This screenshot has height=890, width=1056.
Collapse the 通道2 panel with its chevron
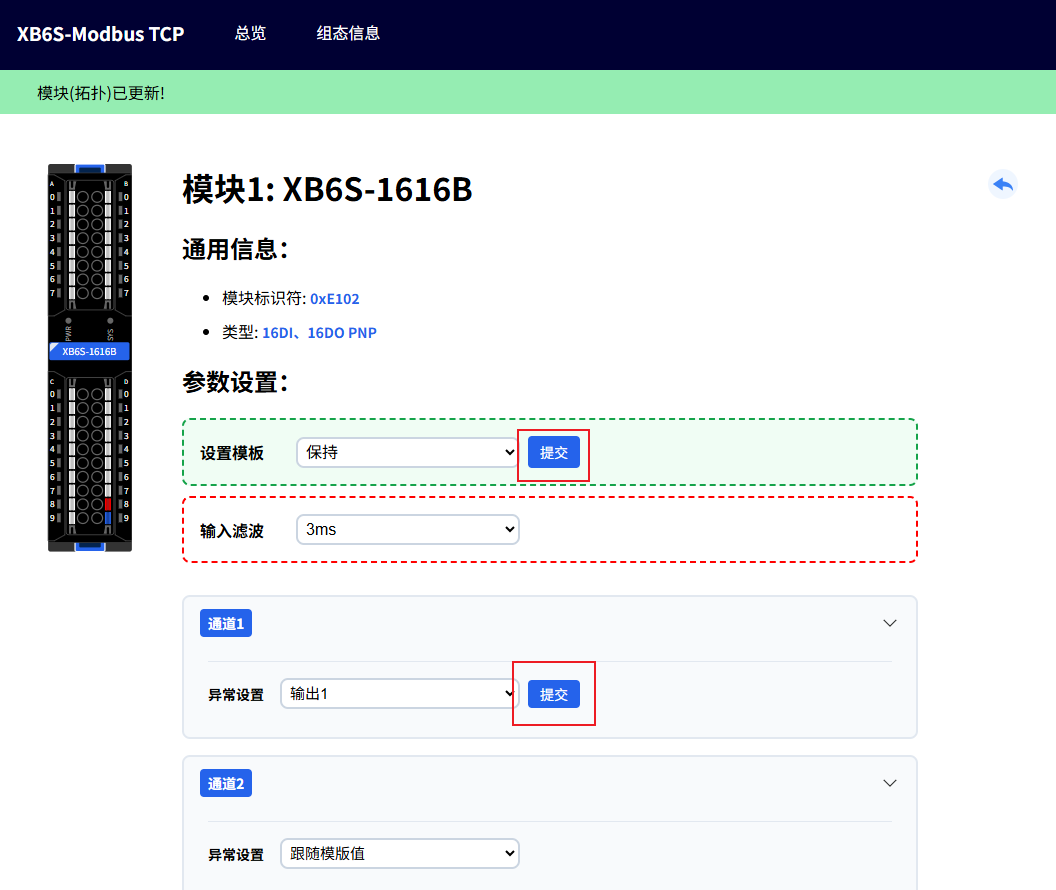(890, 783)
